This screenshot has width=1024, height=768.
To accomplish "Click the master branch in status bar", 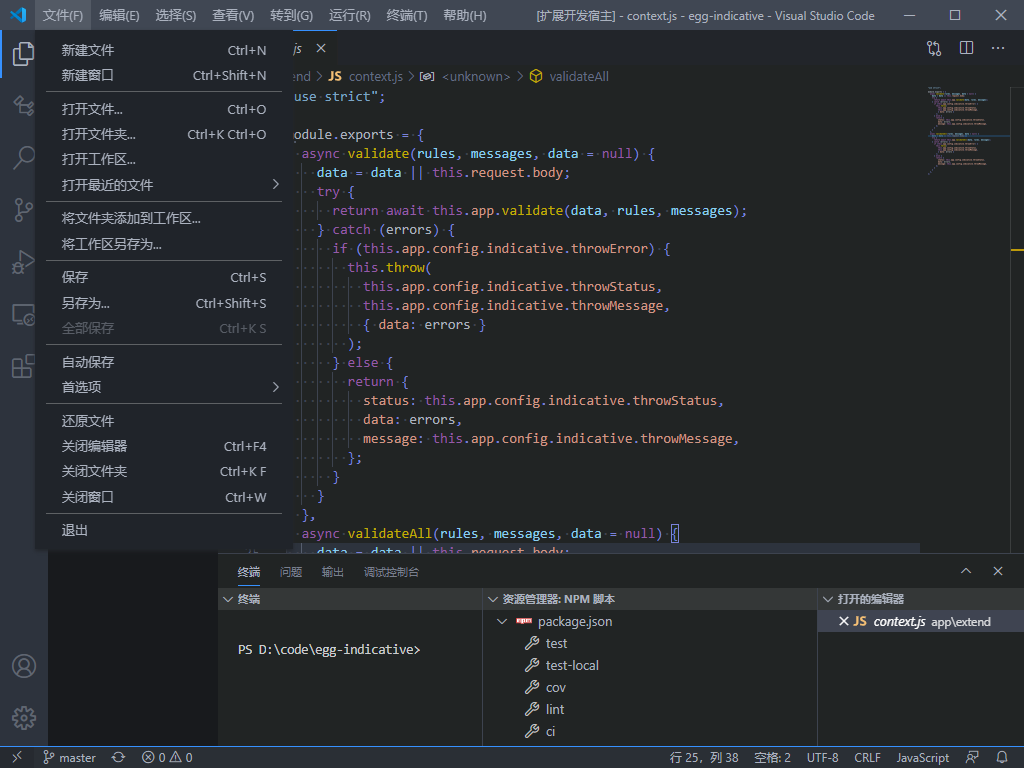I will 69,758.
